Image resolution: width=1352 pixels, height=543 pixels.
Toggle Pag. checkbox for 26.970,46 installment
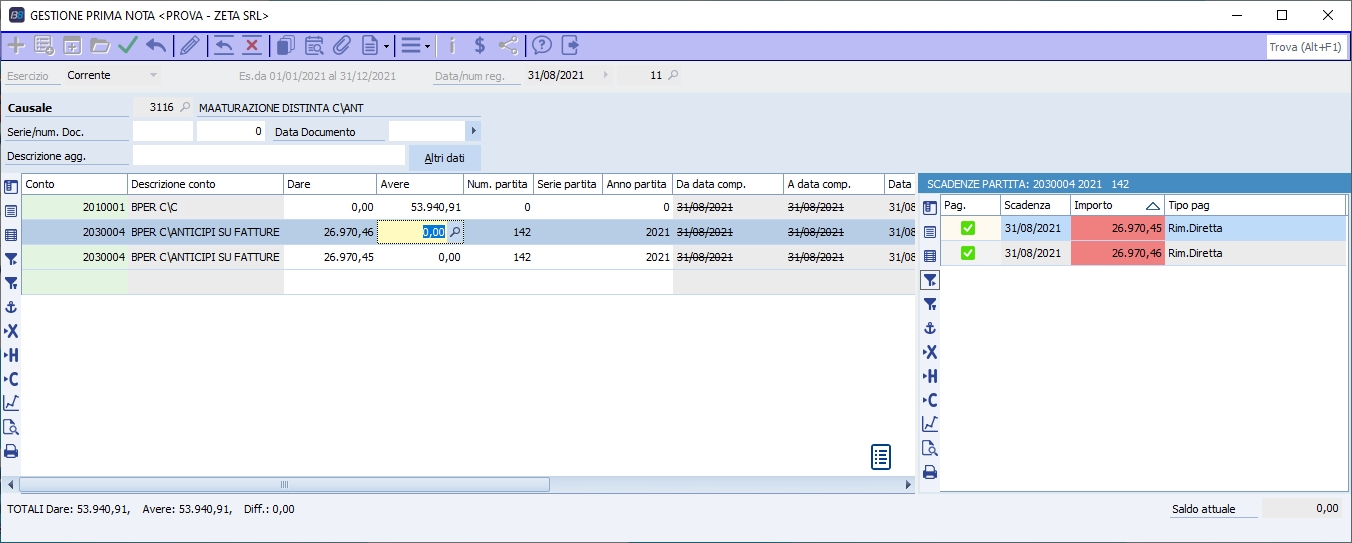coord(968,253)
